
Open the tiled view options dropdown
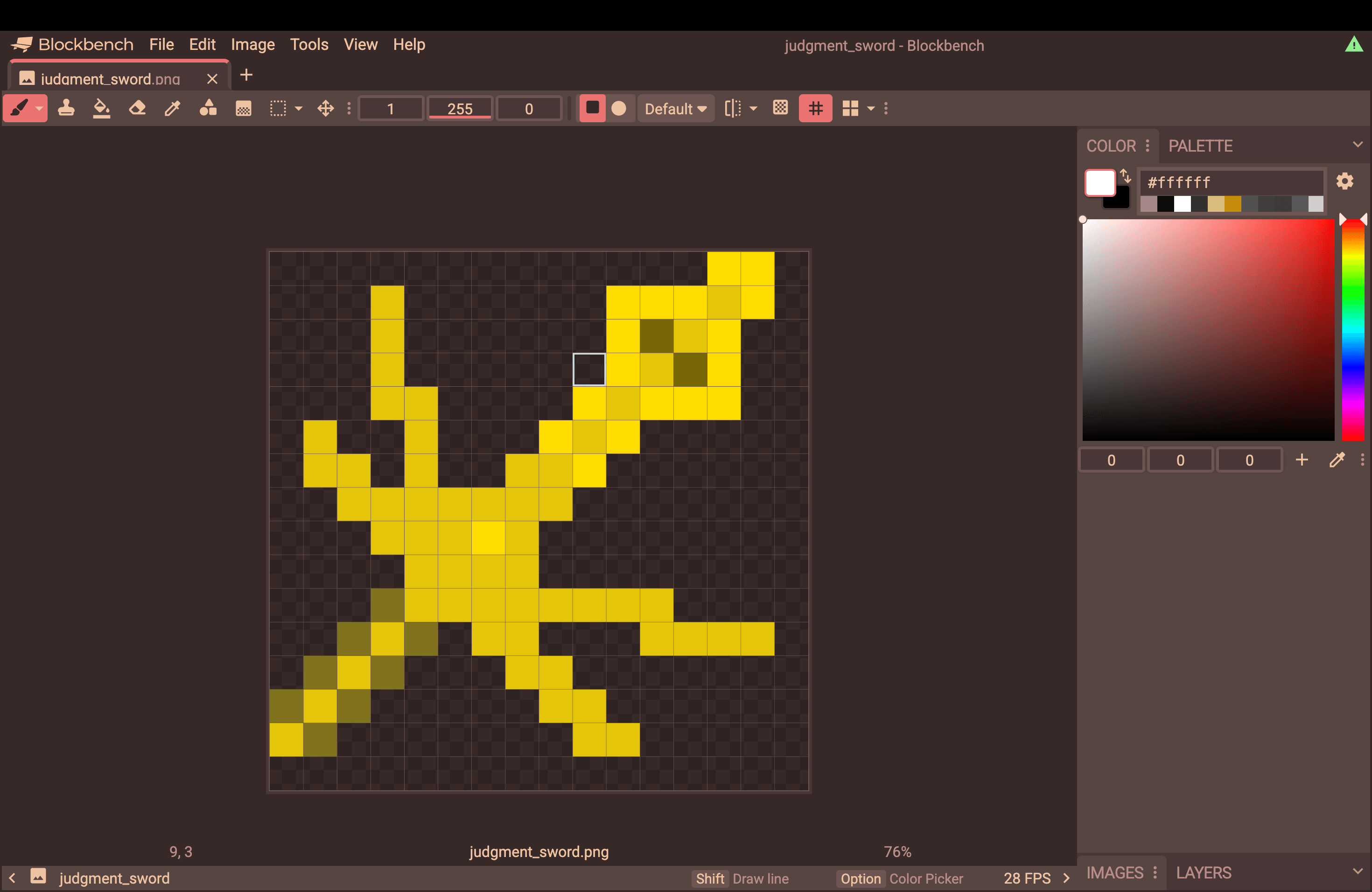pyautogui.click(x=871, y=108)
